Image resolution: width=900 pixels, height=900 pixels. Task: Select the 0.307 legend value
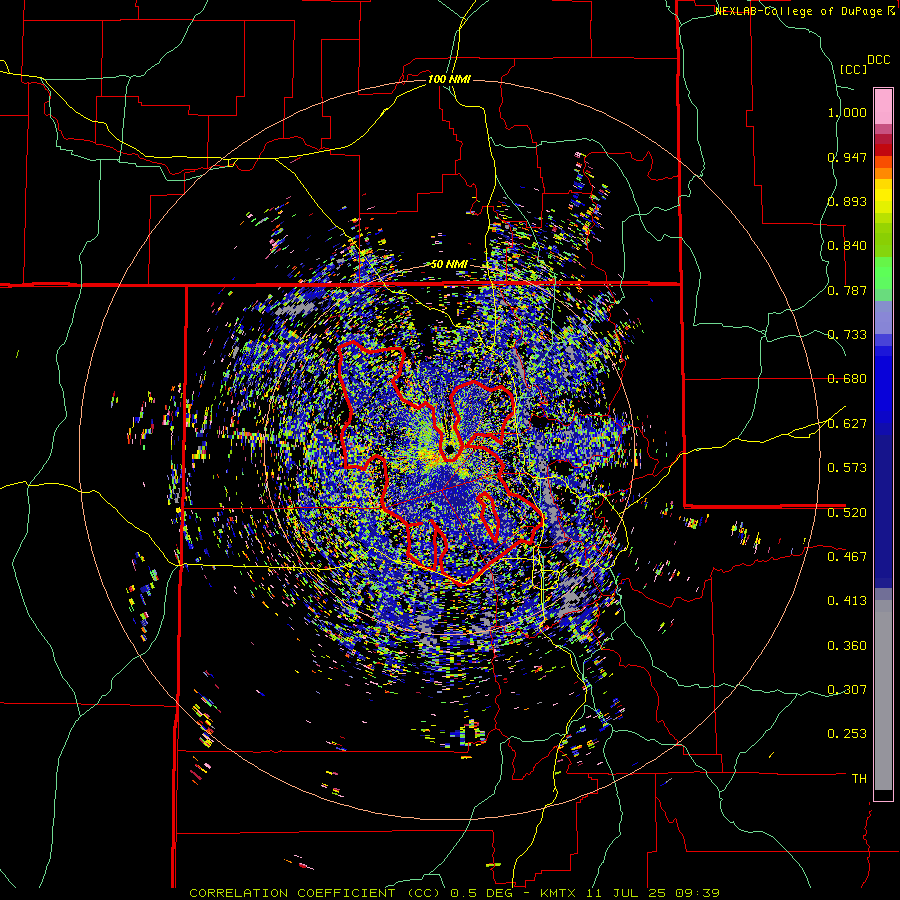pos(847,689)
